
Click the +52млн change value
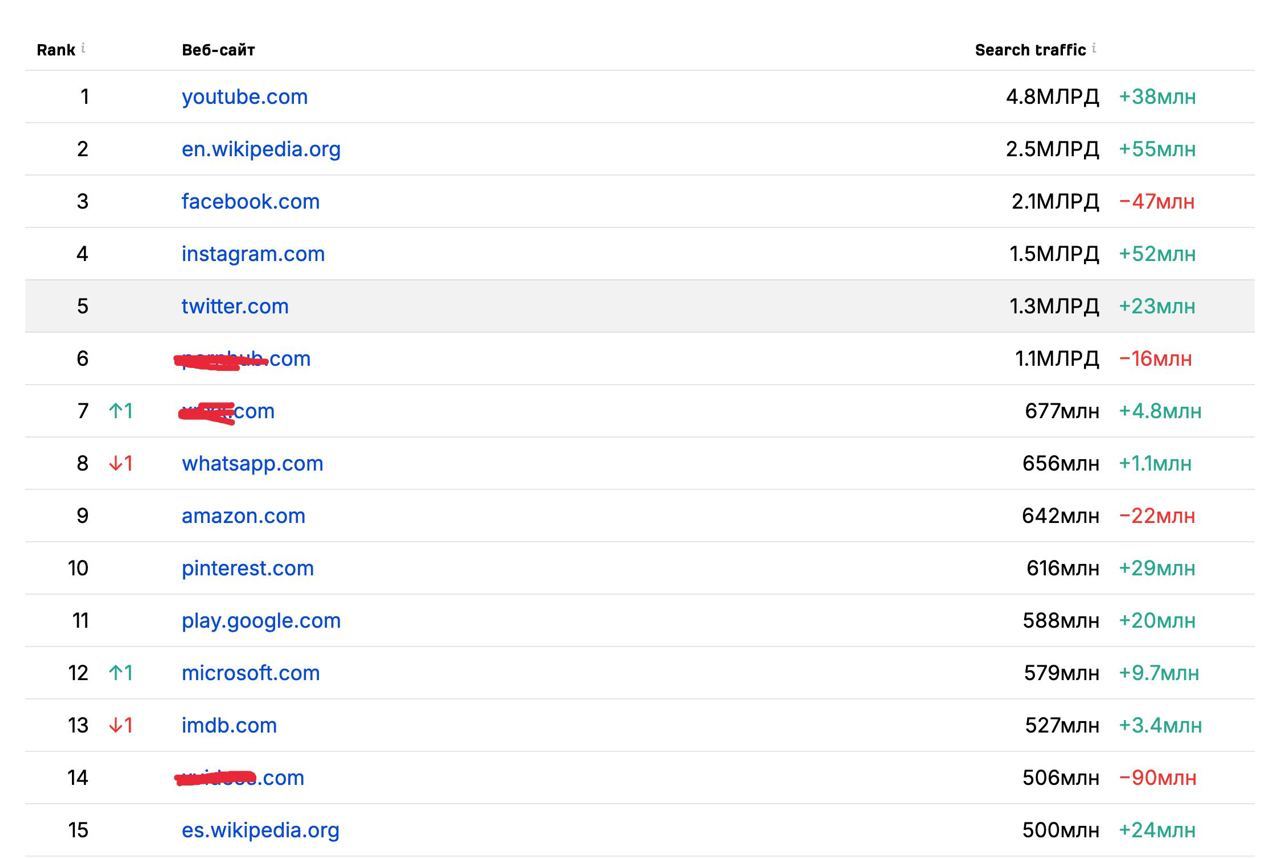click(x=1157, y=254)
